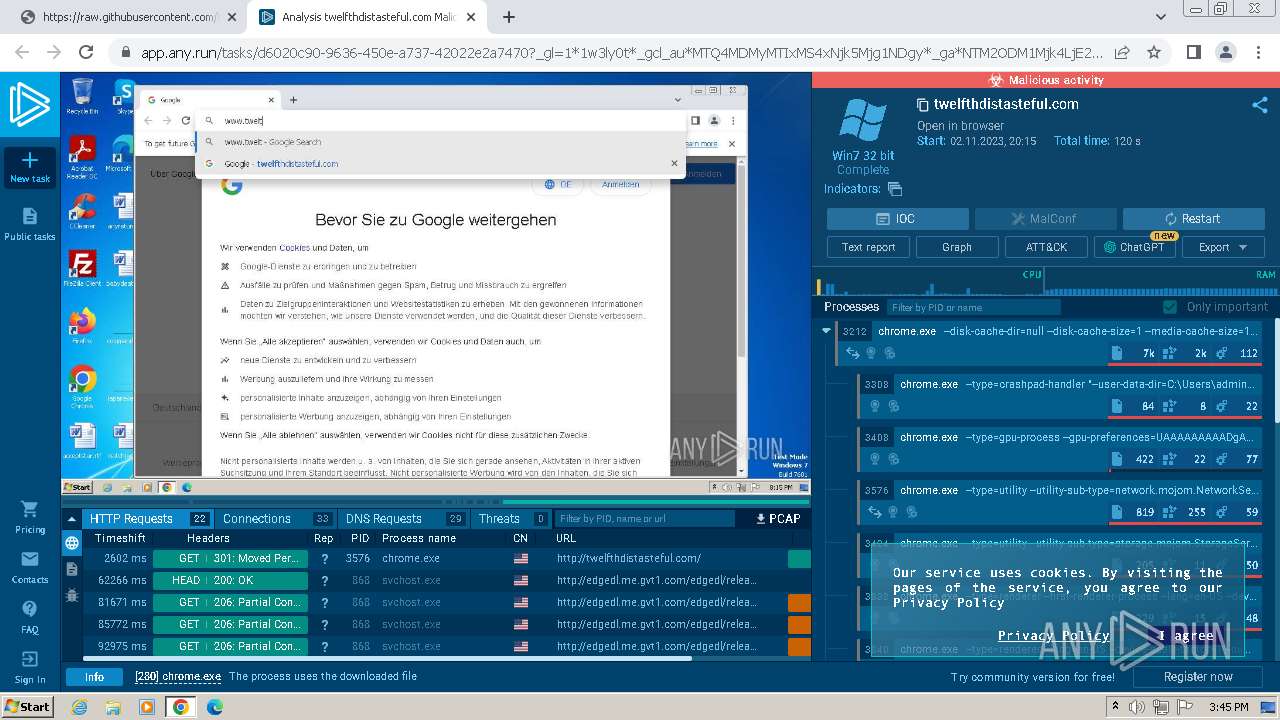Open the Text report
Image resolution: width=1280 pixels, height=720 pixels.
868,247
